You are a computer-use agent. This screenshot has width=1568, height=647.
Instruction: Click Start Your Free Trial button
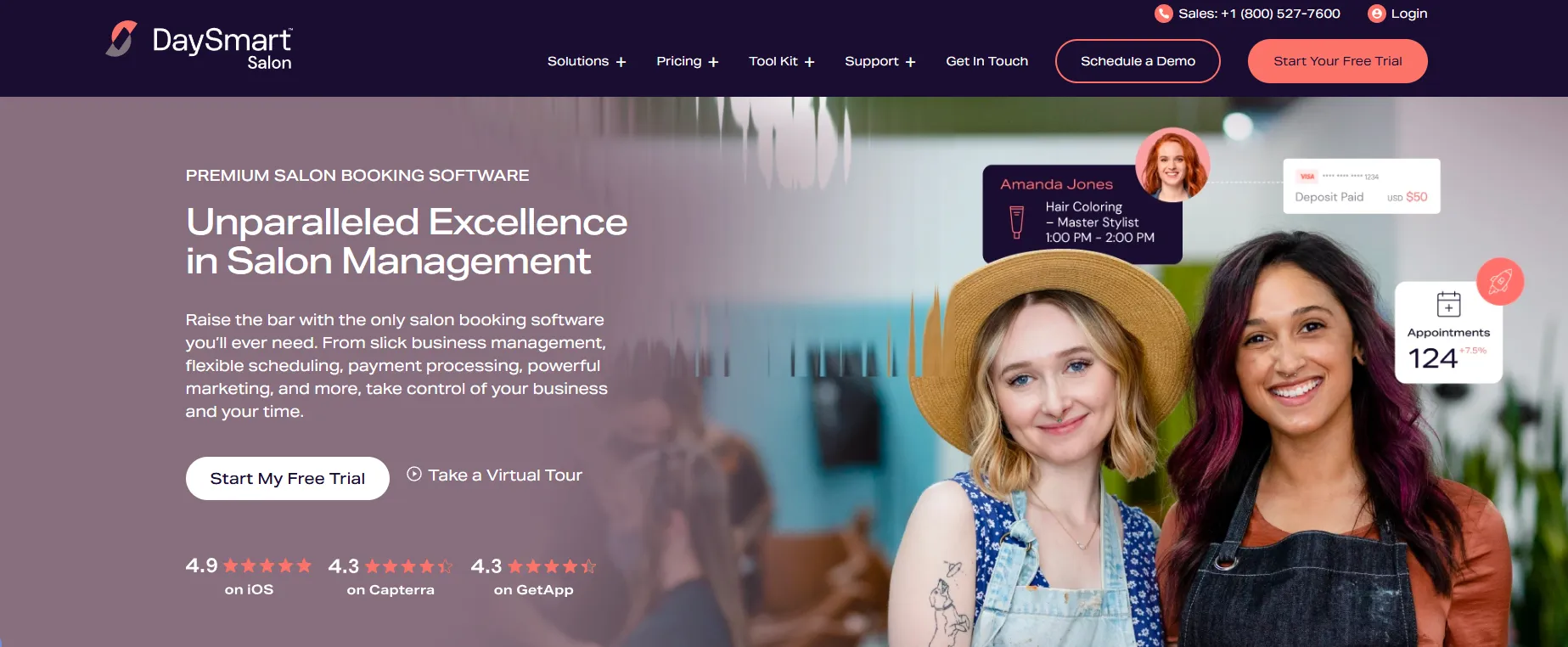(x=1338, y=61)
